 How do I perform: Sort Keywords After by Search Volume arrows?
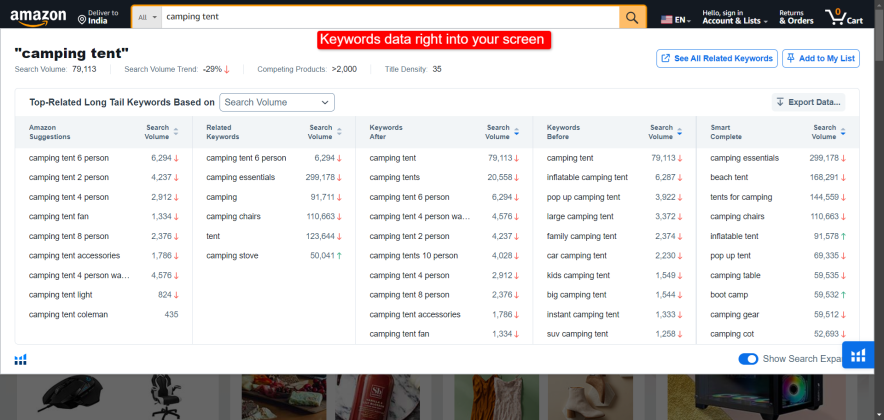pyautogui.click(x=516, y=132)
